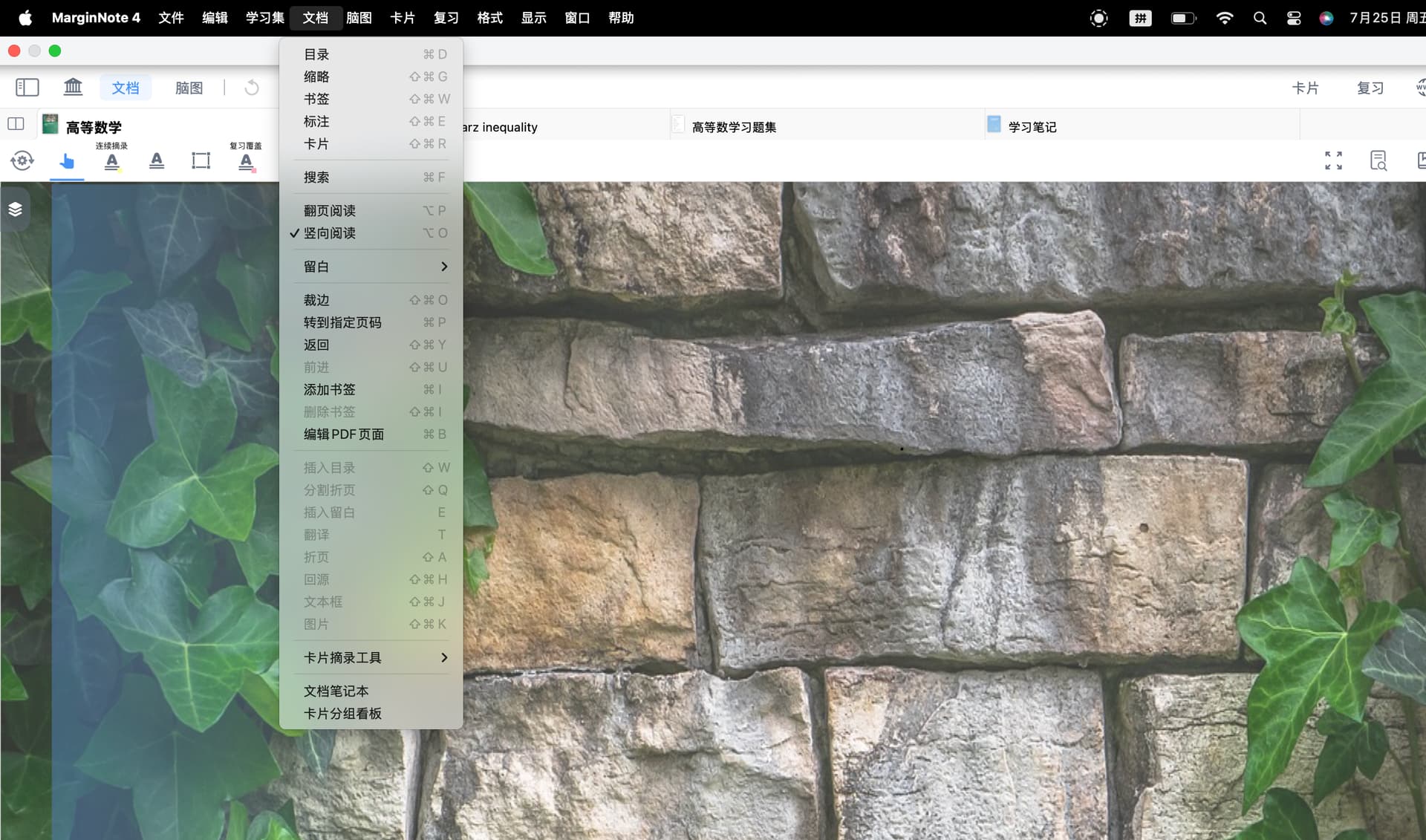Open the 文件 menu bar item
The height and width of the screenshot is (840, 1426).
click(171, 18)
